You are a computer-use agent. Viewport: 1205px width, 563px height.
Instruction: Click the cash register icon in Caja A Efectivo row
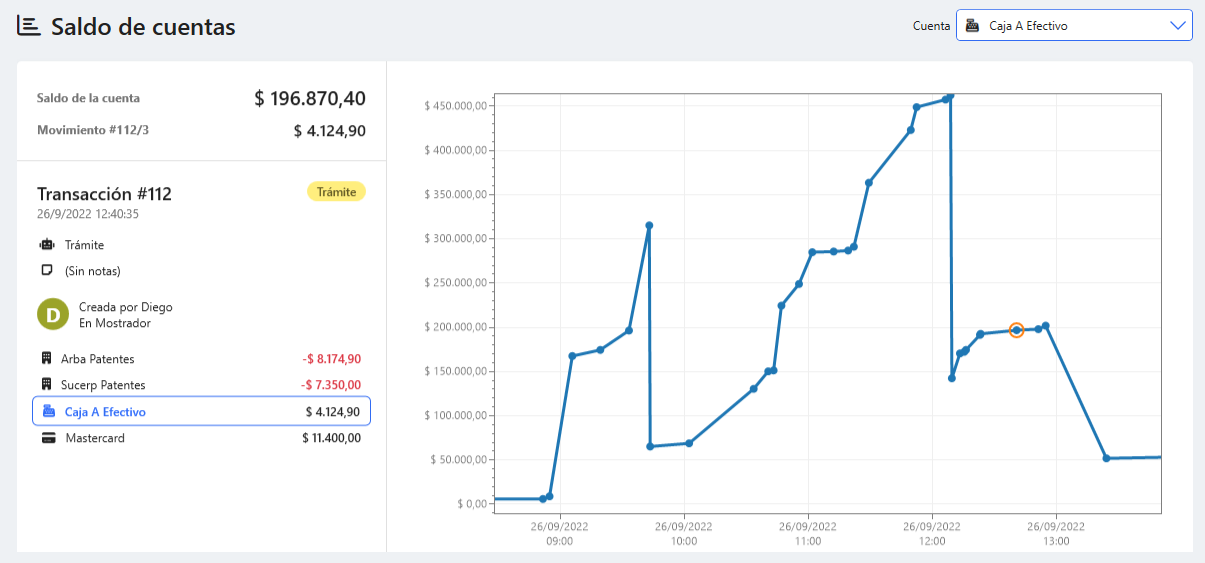pyautogui.click(x=49, y=411)
